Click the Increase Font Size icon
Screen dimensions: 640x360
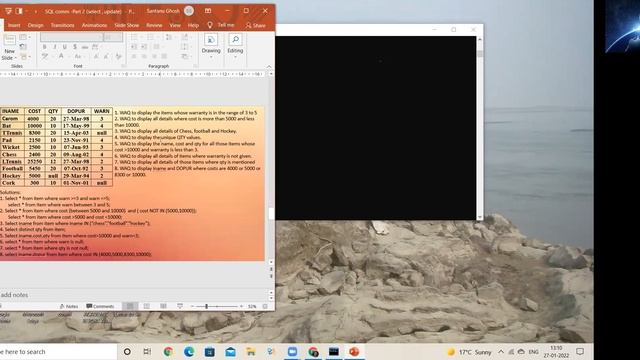96,56
